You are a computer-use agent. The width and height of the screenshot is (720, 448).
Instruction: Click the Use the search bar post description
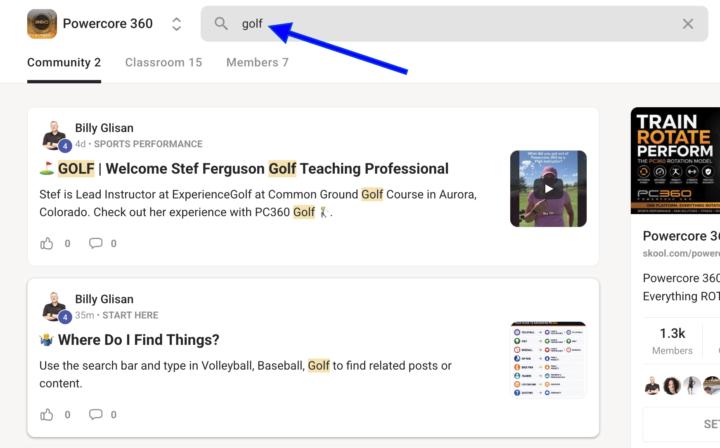click(x=245, y=375)
